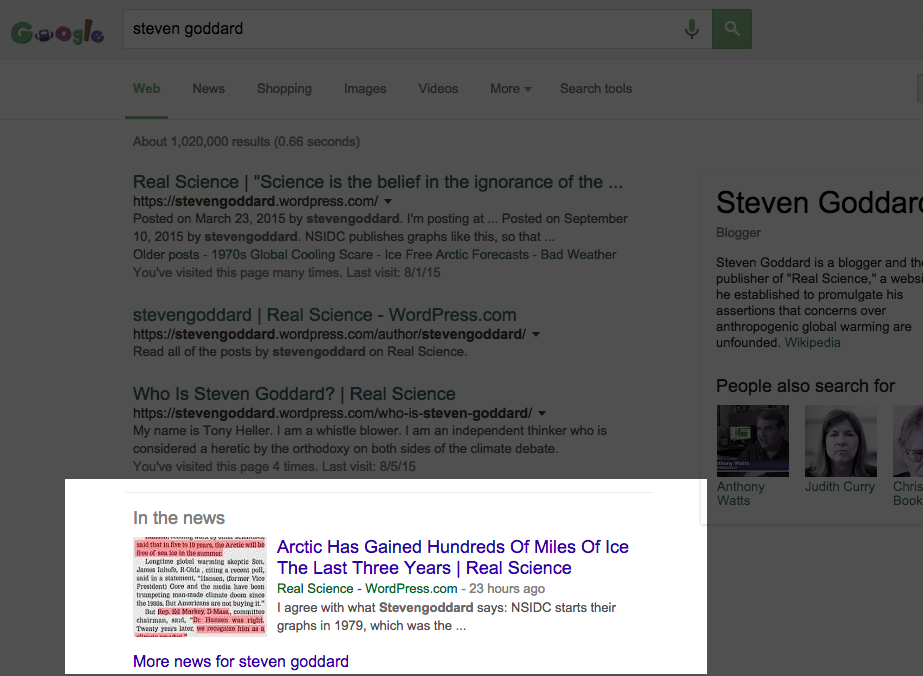Click the news article newspaper thumbnail
This screenshot has width=923, height=676.
(200, 587)
